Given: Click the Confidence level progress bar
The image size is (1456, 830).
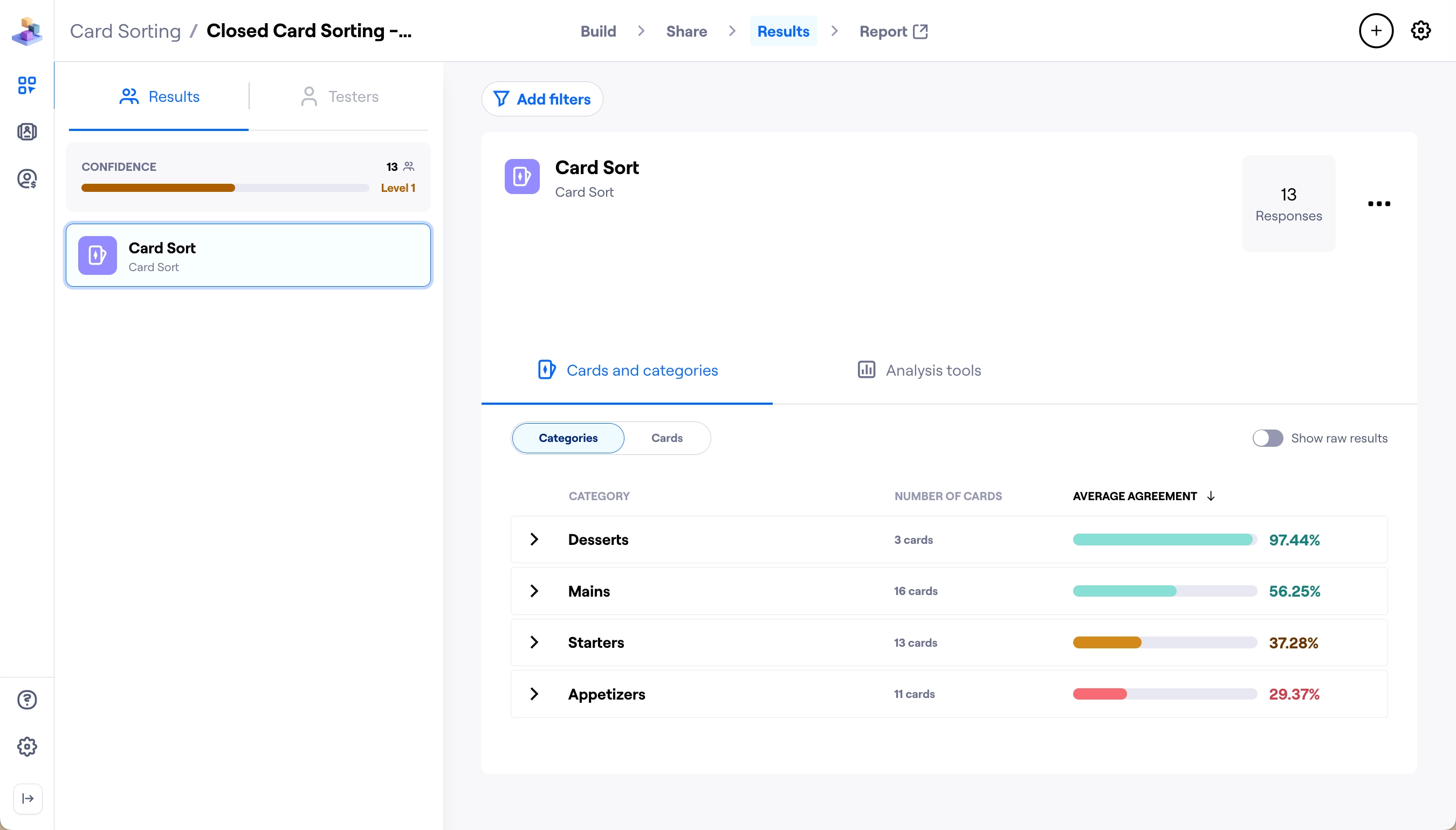Looking at the screenshot, I should pyautogui.click(x=225, y=188).
